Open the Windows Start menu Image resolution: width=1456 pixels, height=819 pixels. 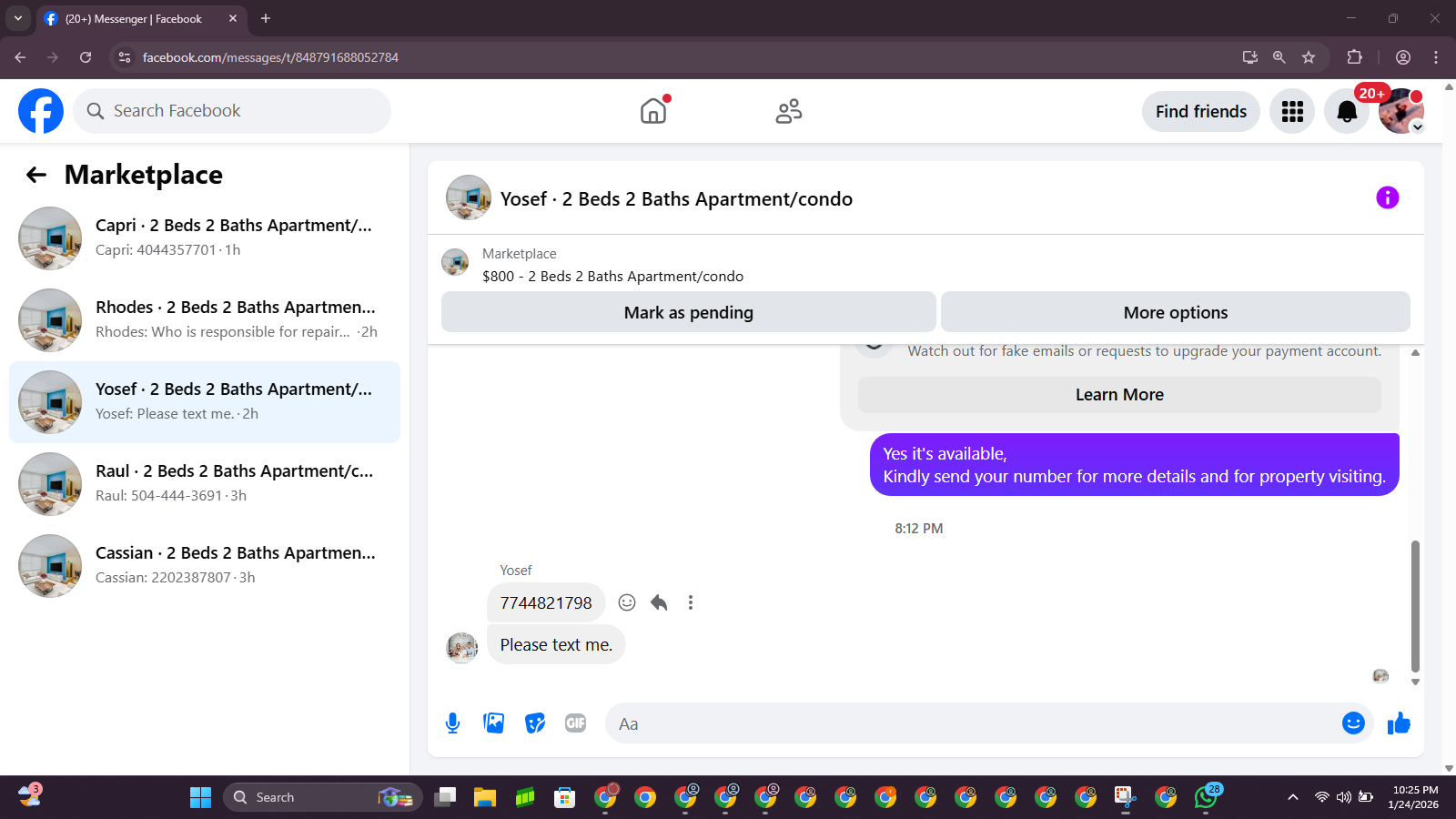(x=200, y=797)
